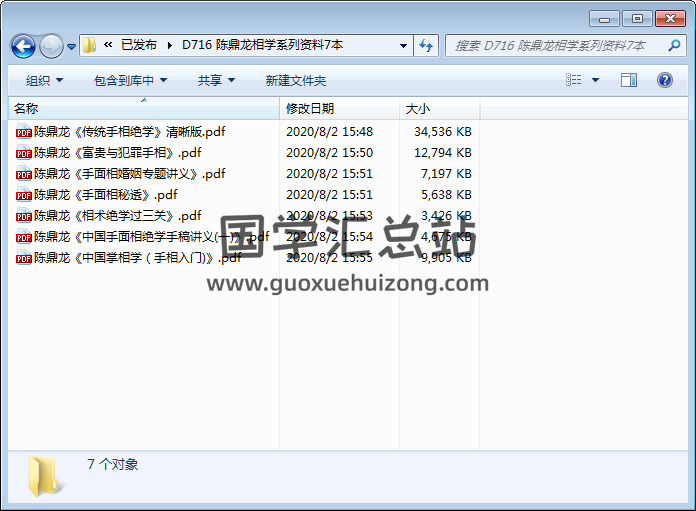Click the change view icon

(573, 80)
